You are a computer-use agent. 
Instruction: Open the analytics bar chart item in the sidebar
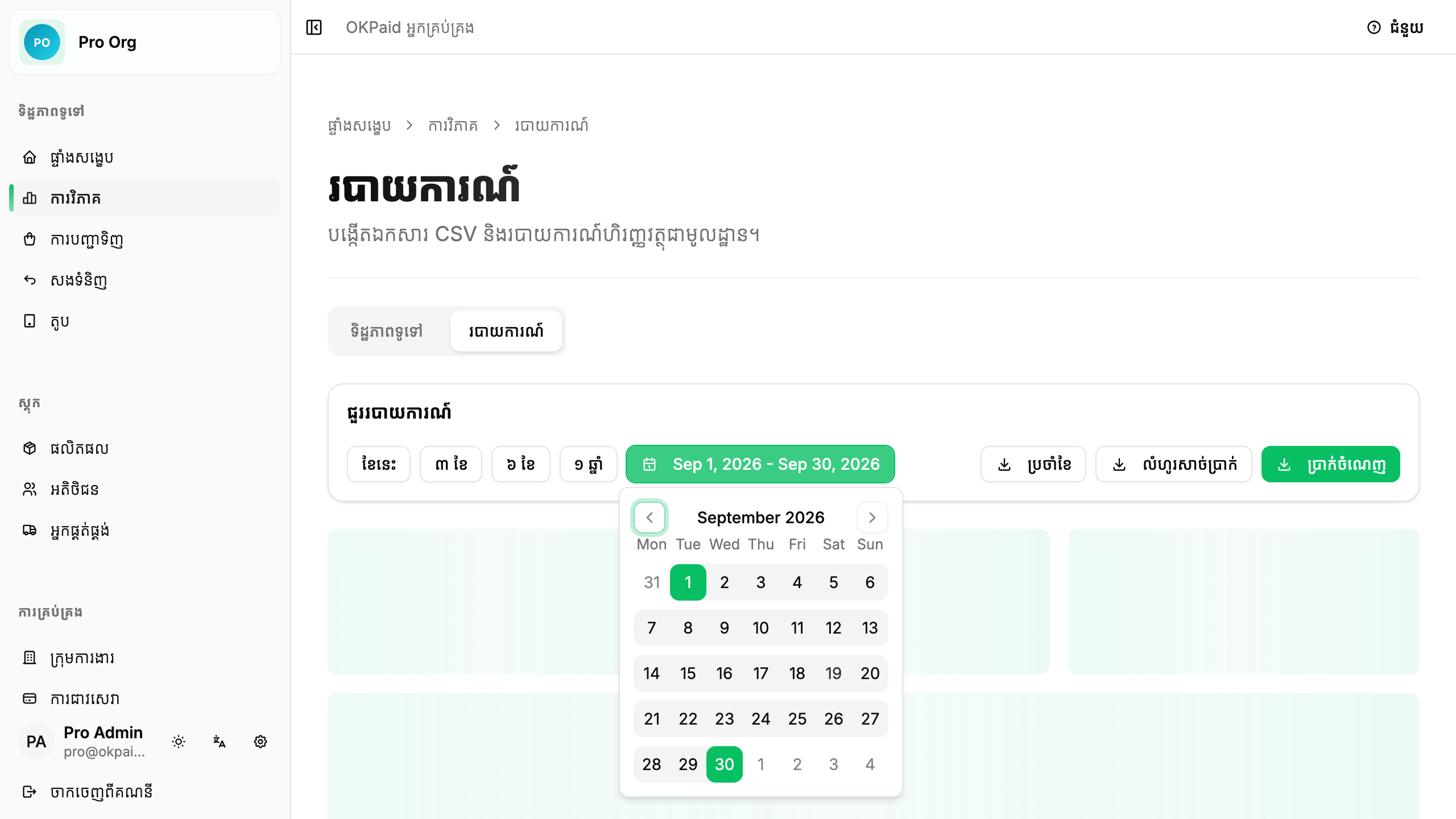tap(146, 198)
